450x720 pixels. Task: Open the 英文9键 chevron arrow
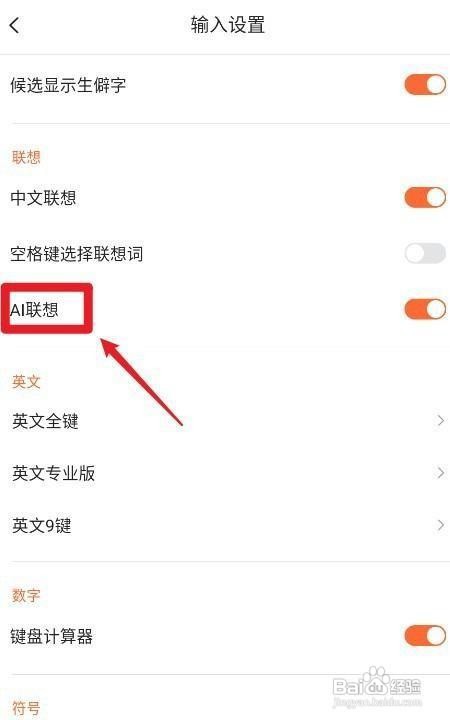click(440, 525)
